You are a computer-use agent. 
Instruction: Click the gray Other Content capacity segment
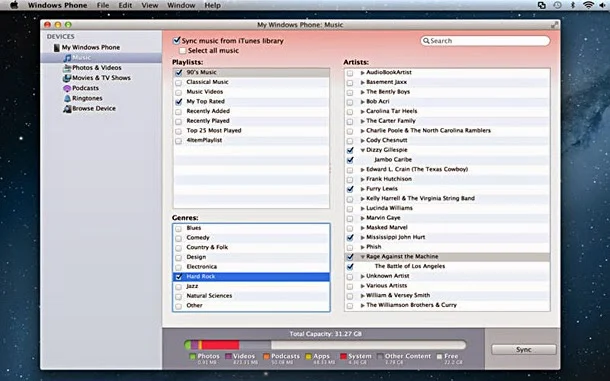point(255,345)
